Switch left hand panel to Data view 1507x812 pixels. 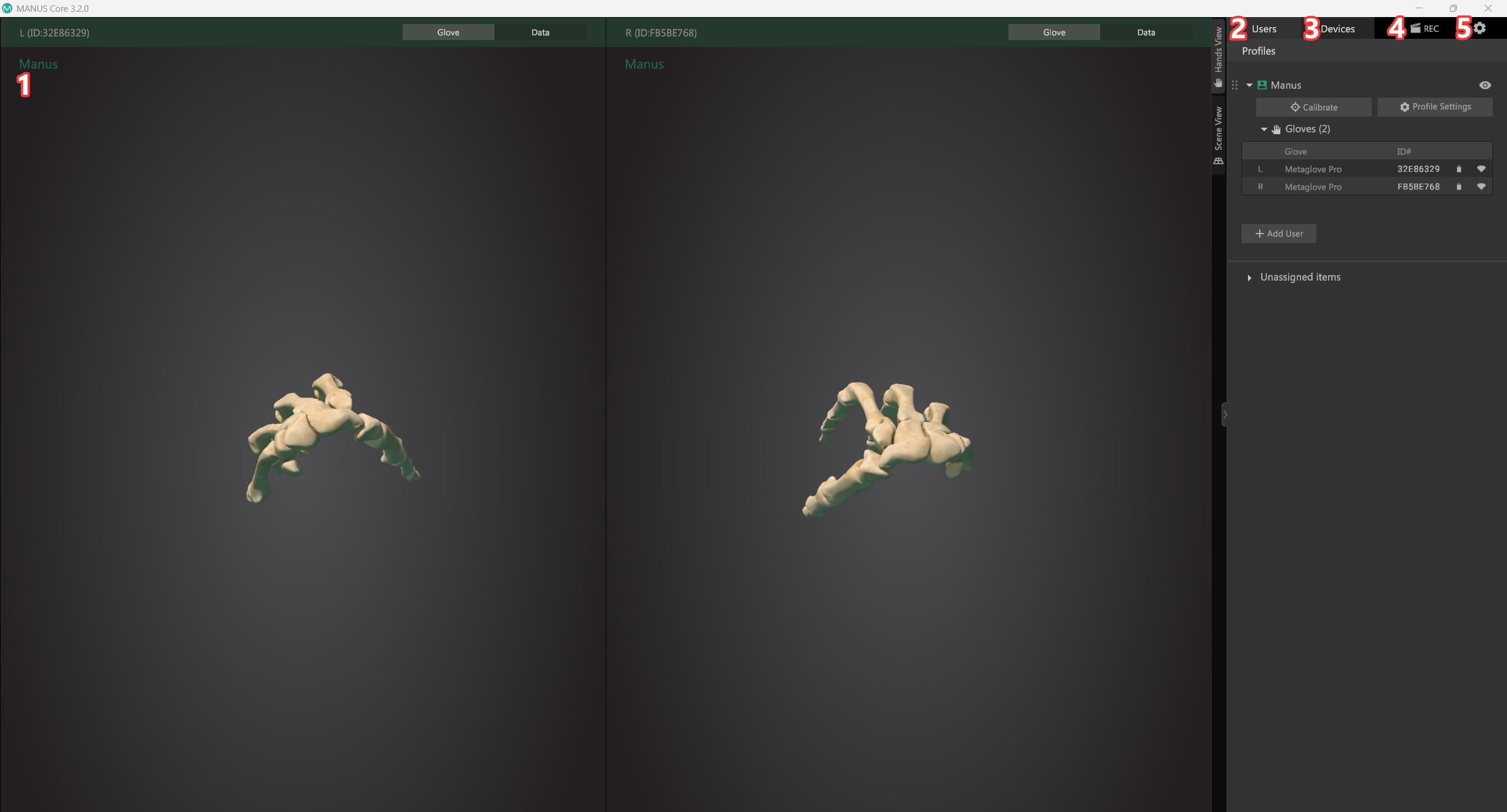[540, 32]
